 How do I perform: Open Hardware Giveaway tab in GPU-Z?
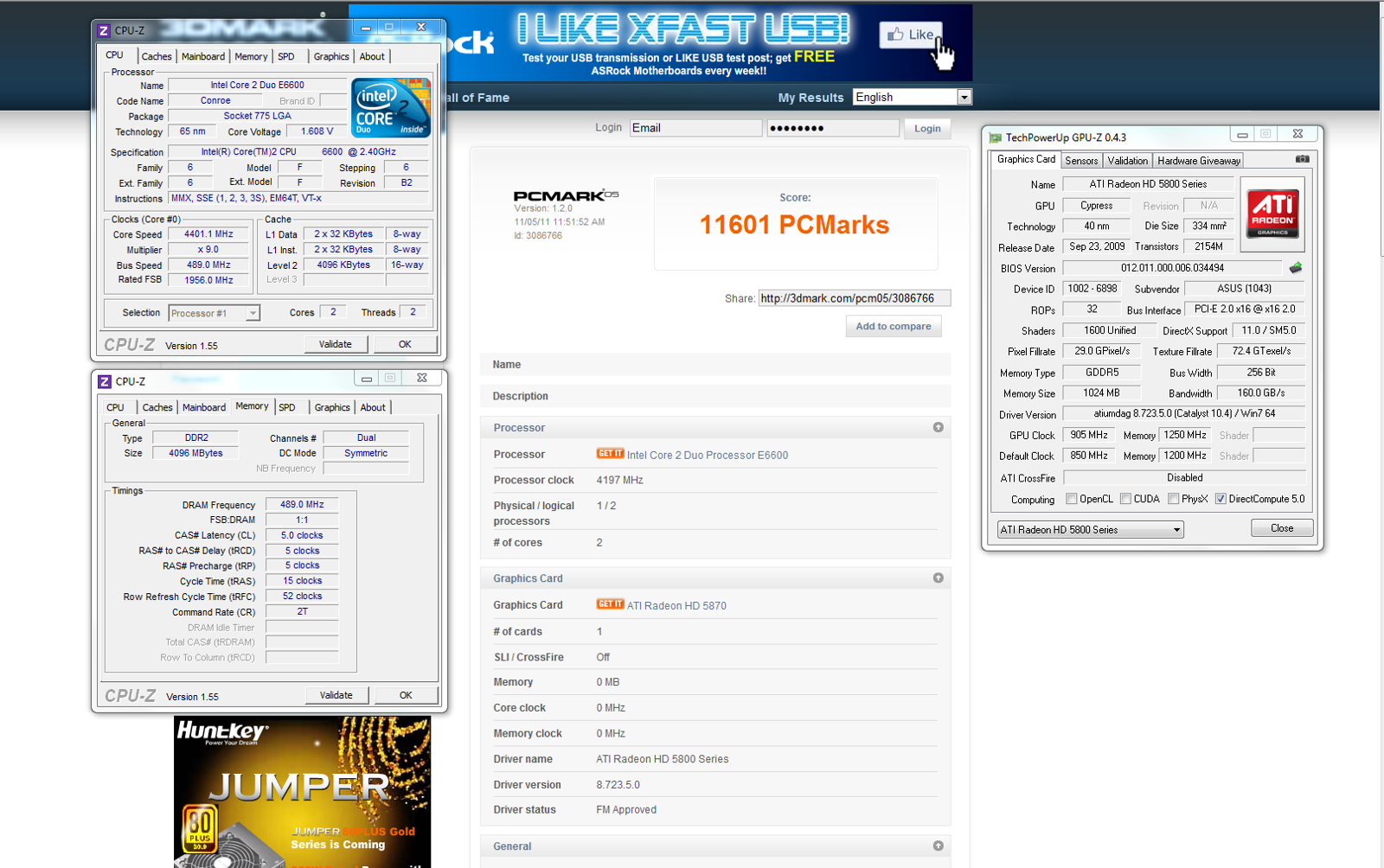(x=1199, y=161)
